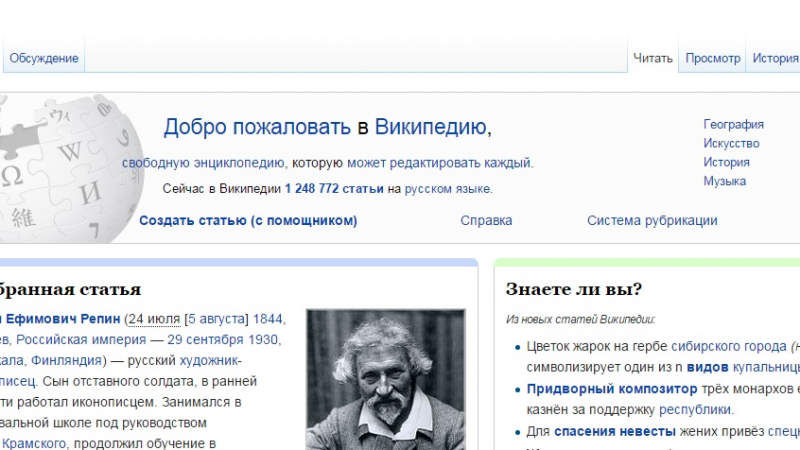
Task: Follow the русском языке link
Action: pyautogui.click(x=447, y=189)
